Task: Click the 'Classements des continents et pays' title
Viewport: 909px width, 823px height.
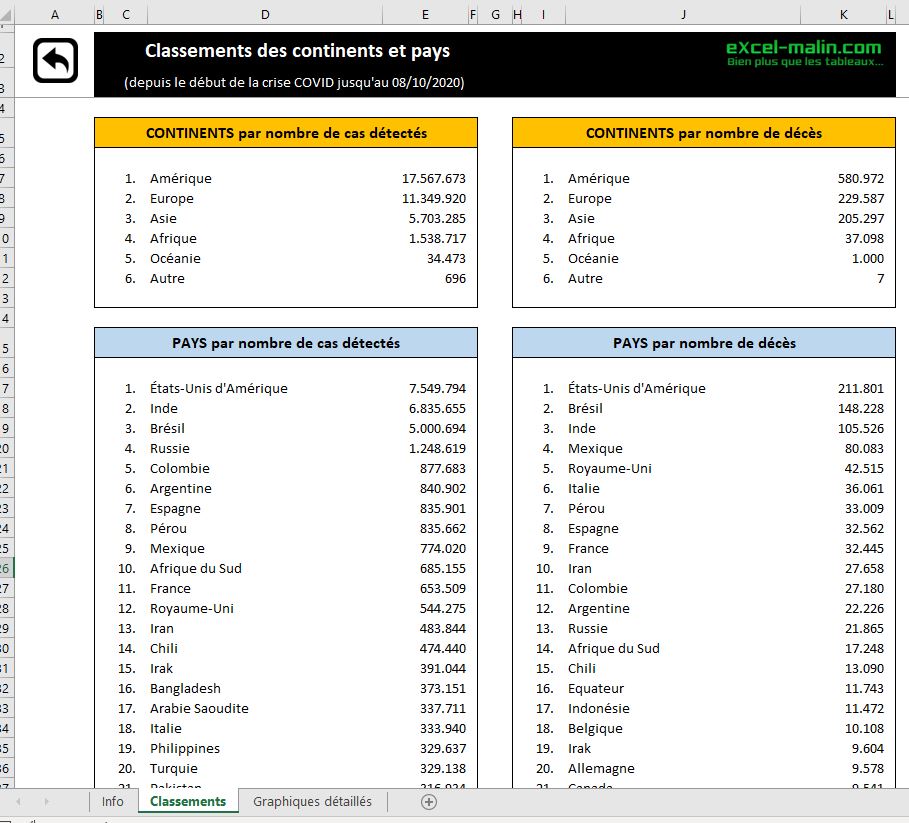Action: 297,51
